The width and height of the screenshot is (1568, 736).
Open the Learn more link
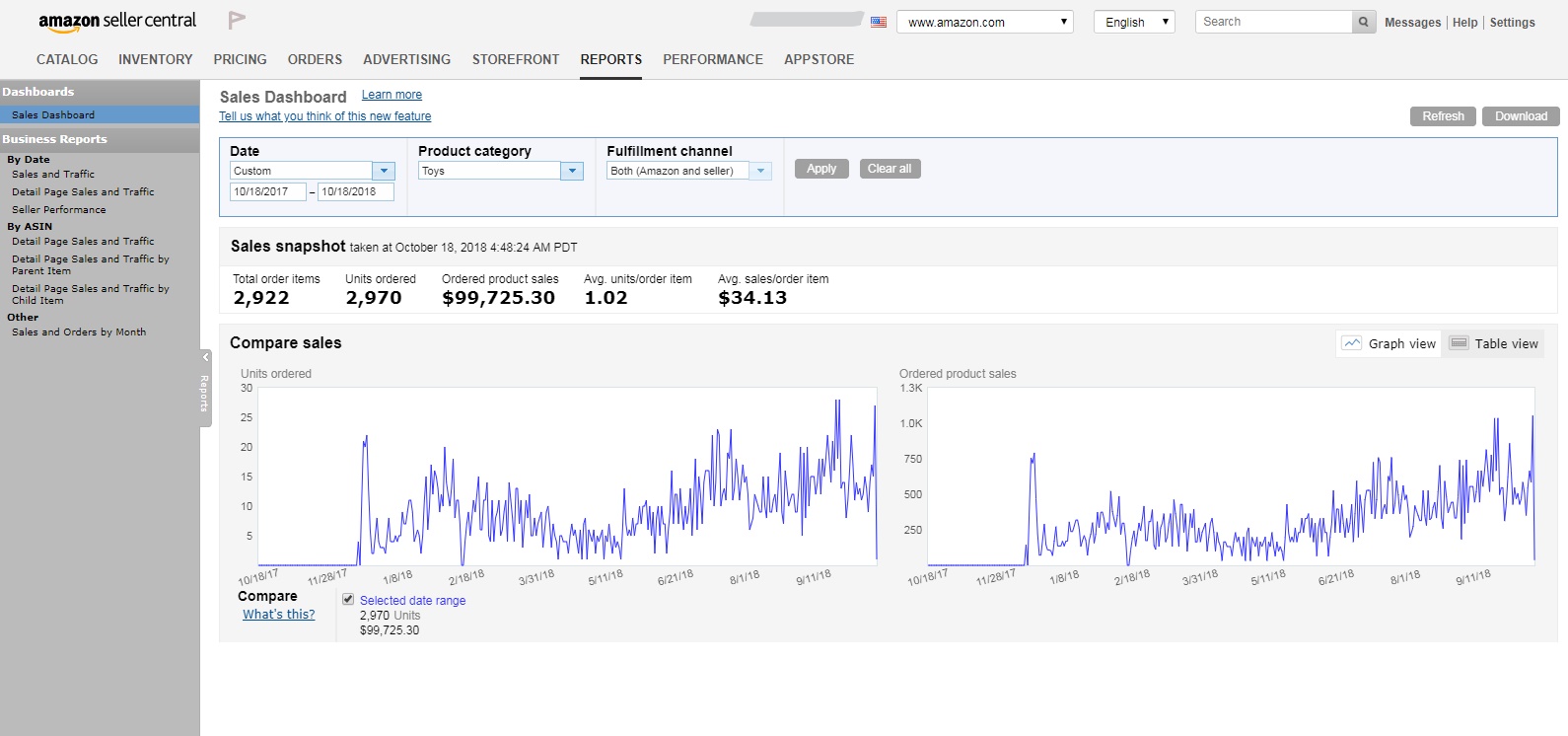(x=392, y=95)
